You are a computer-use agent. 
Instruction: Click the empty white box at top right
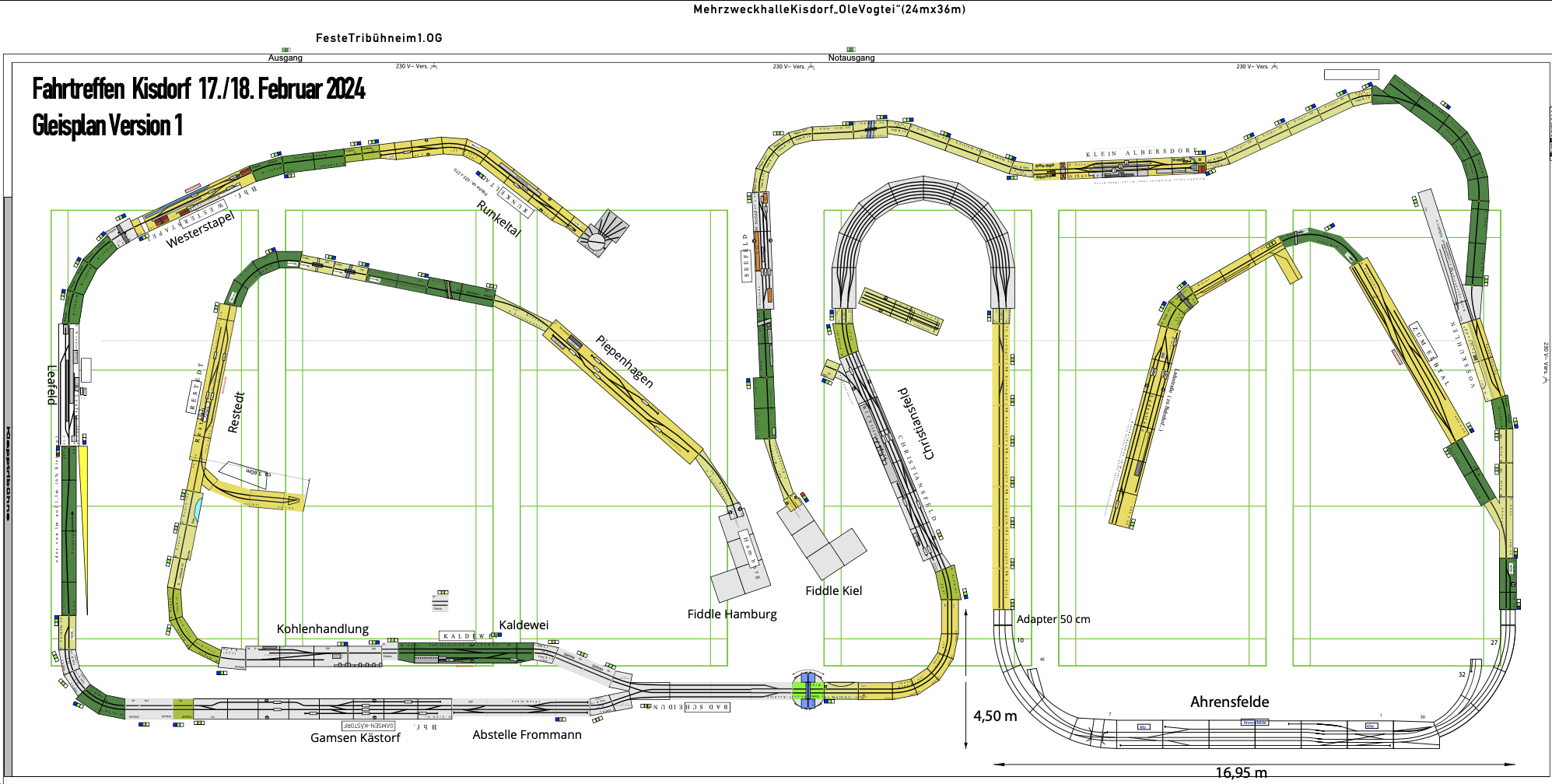tap(1351, 75)
